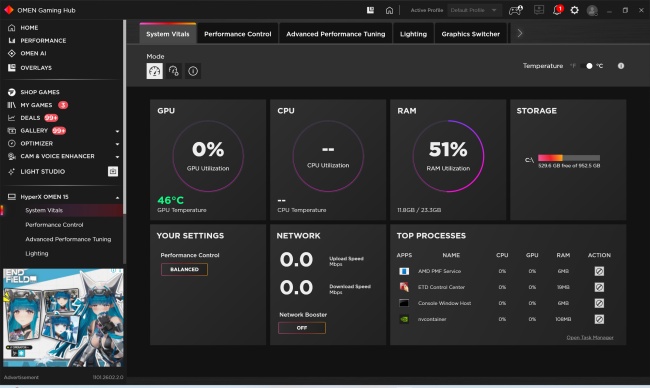
Task: Open Performance in the sidebar
Action: [x=37, y=41]
